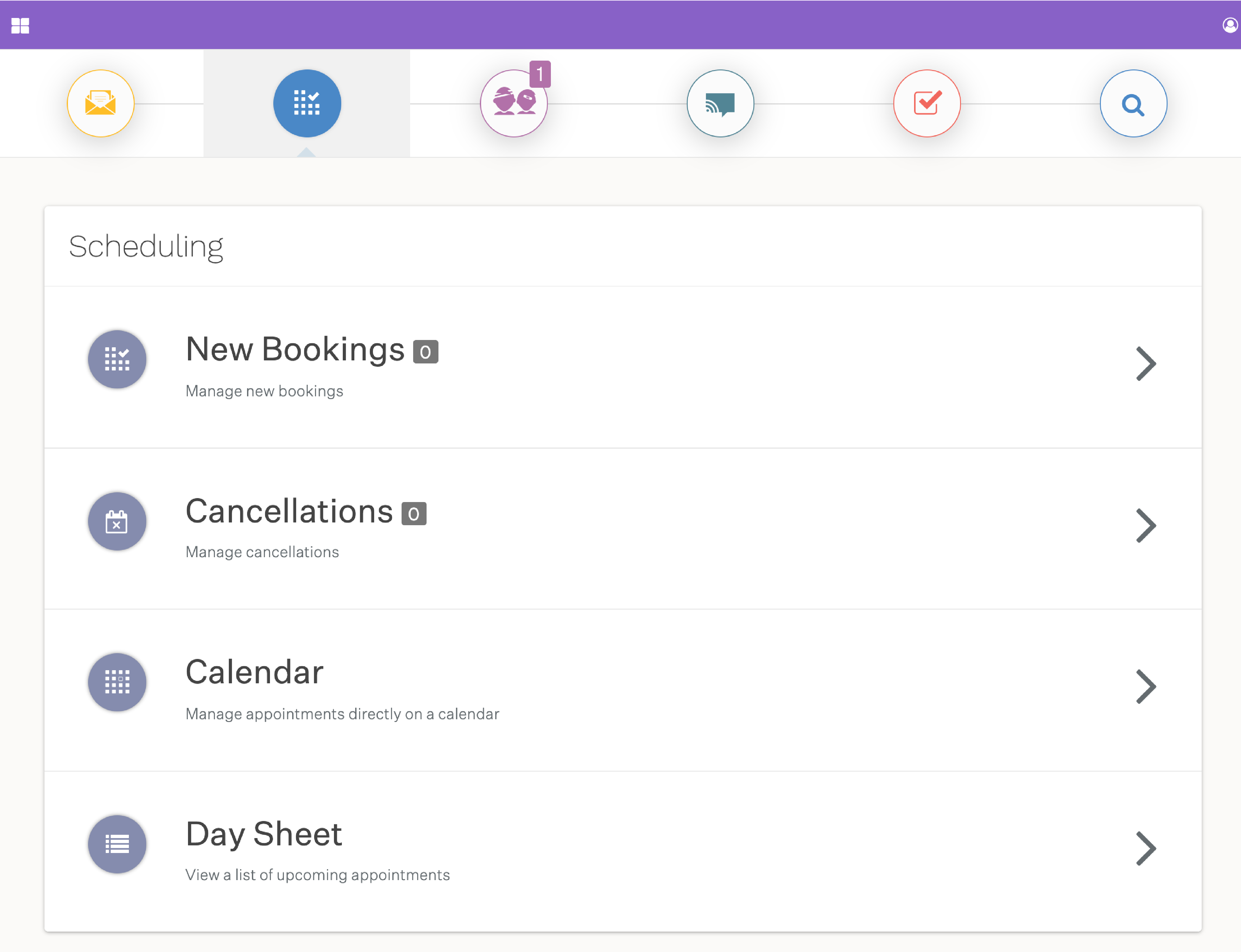Click 'Manage new bookings' text
The height and width of the screenshot is (952, 1241).
[x=264, y=391]
